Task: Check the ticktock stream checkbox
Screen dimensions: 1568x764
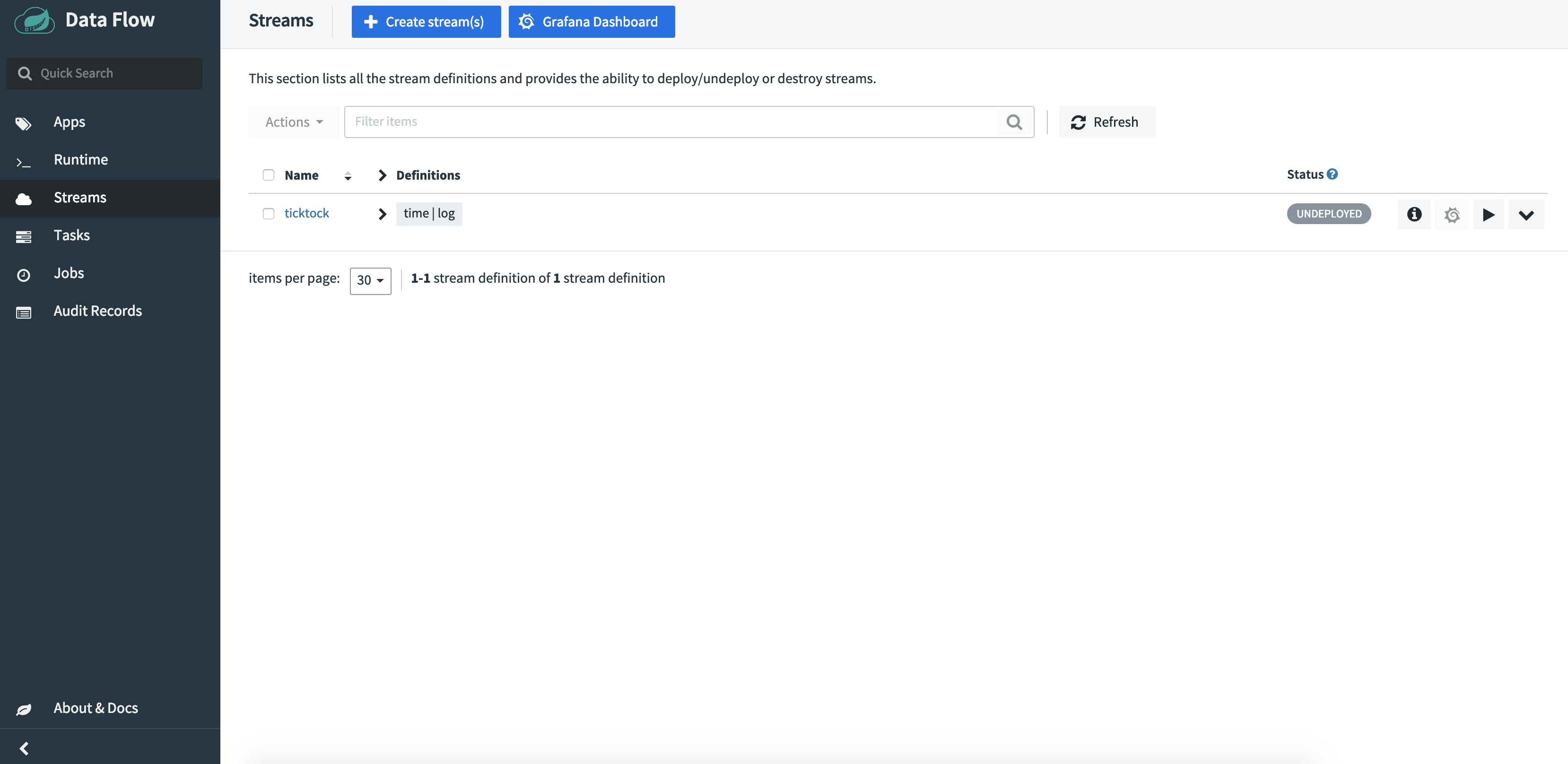Action: click(269, 214)
